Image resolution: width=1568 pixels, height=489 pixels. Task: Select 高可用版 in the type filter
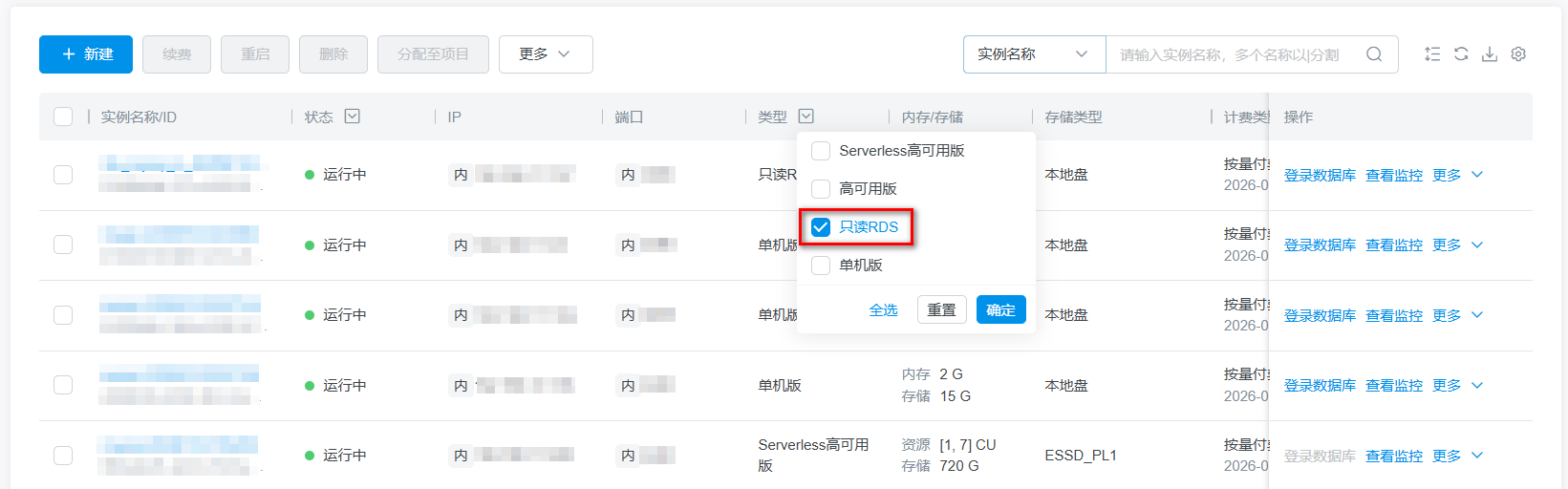tap(821, 189)
